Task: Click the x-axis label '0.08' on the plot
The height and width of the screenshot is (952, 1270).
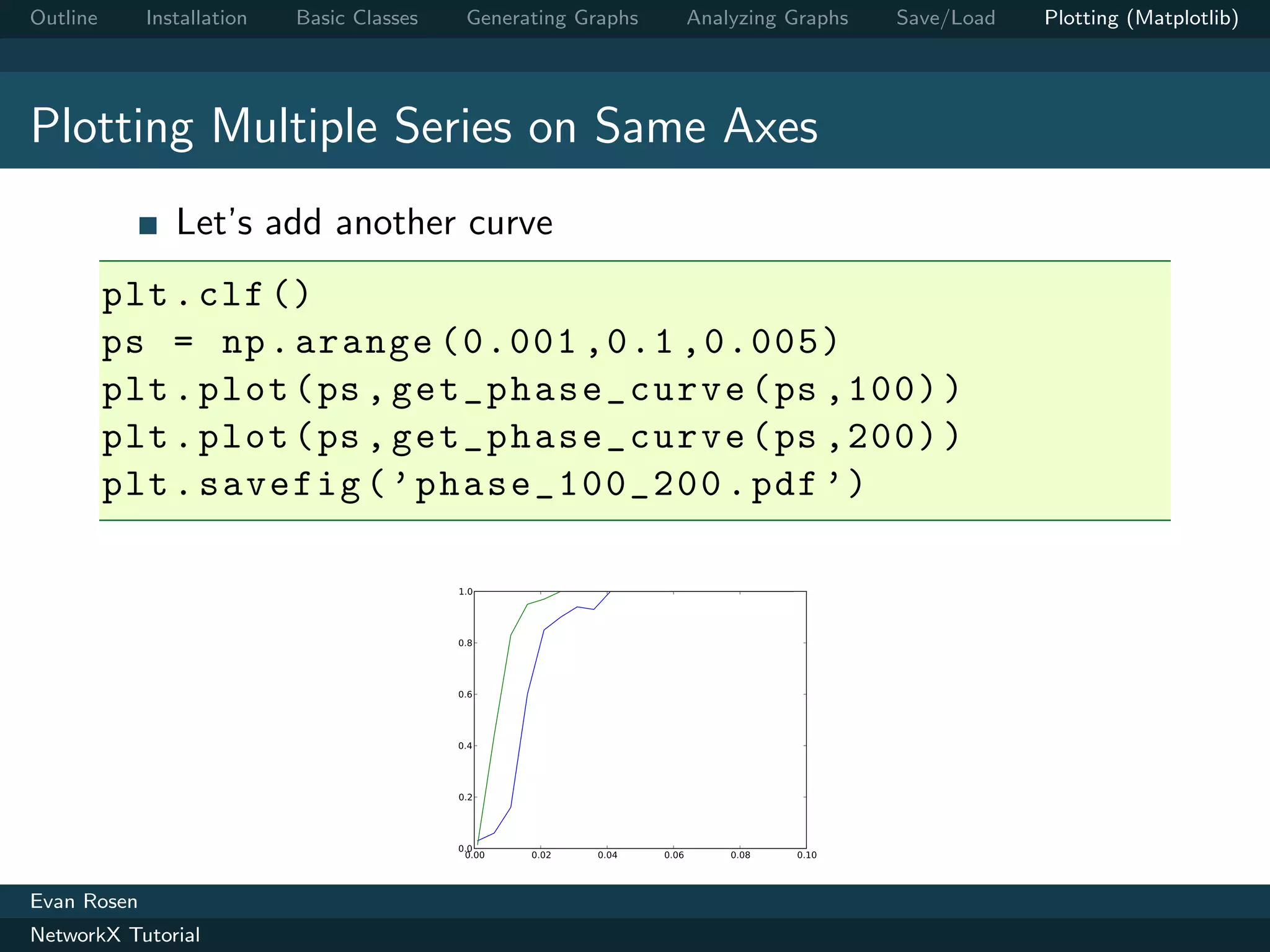Action: click(x=740, y=855)
